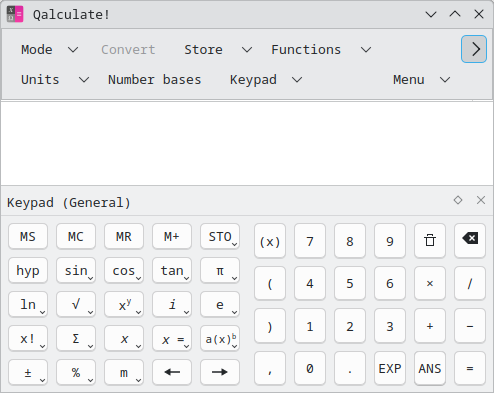
Task: Move cursor right with the right arrow key
Action: [x=220, y=372]
